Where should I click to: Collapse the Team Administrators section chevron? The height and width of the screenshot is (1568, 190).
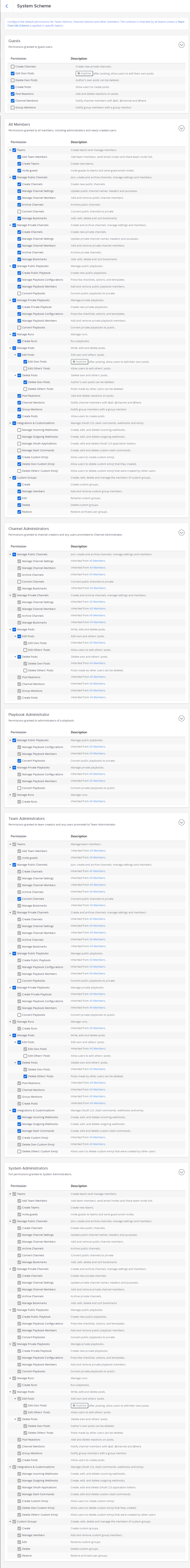[181, 822]
